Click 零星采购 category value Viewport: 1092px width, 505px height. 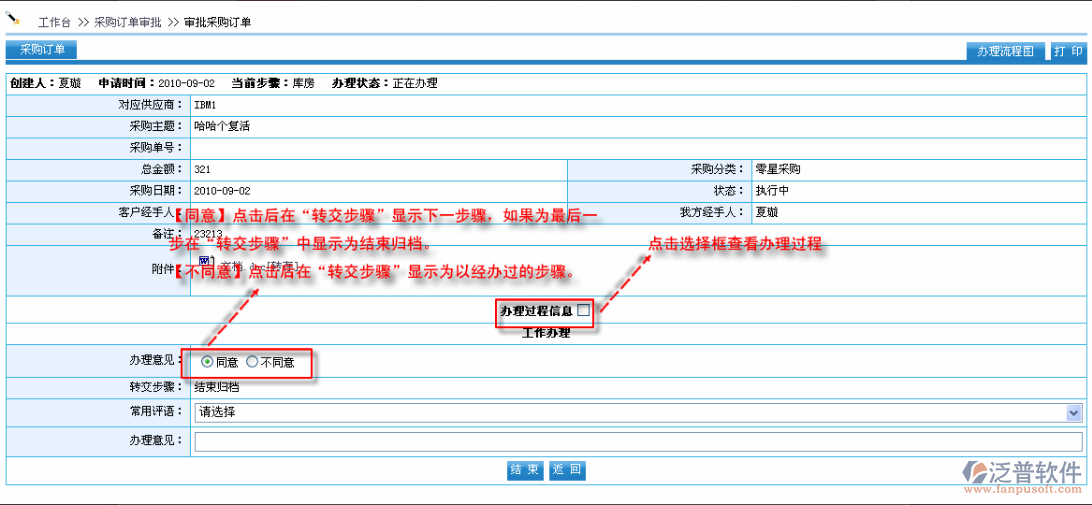pos(779,169)
